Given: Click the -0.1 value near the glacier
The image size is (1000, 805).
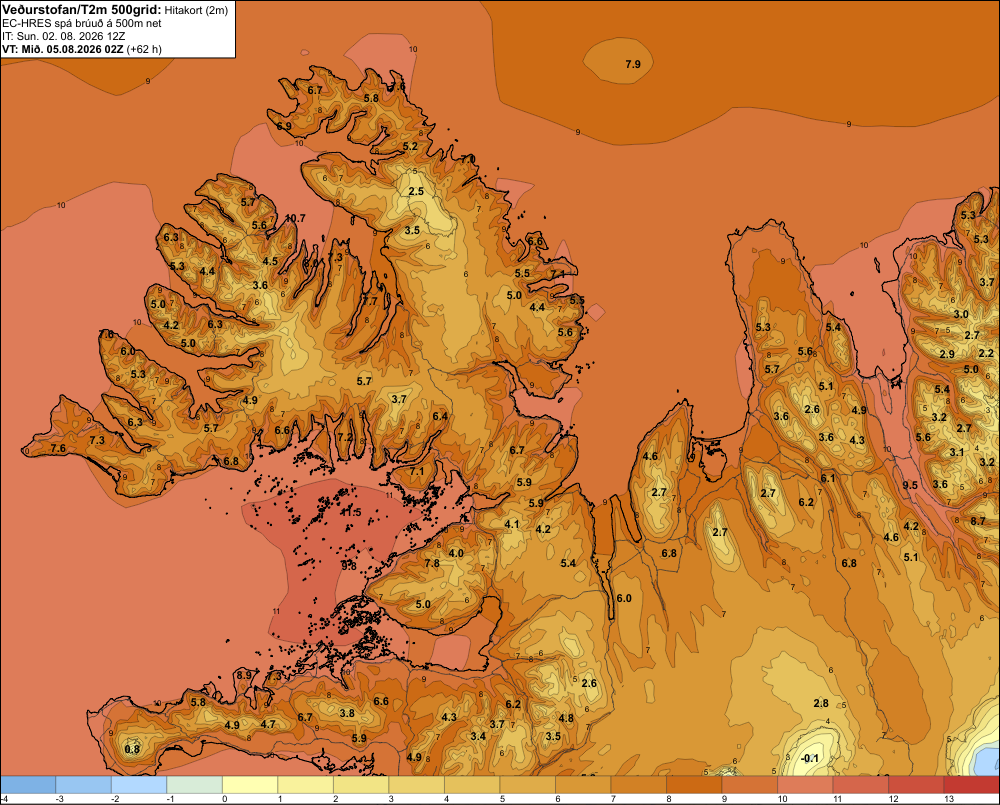Looking at the screenshot, I should (x=810, y=758).
